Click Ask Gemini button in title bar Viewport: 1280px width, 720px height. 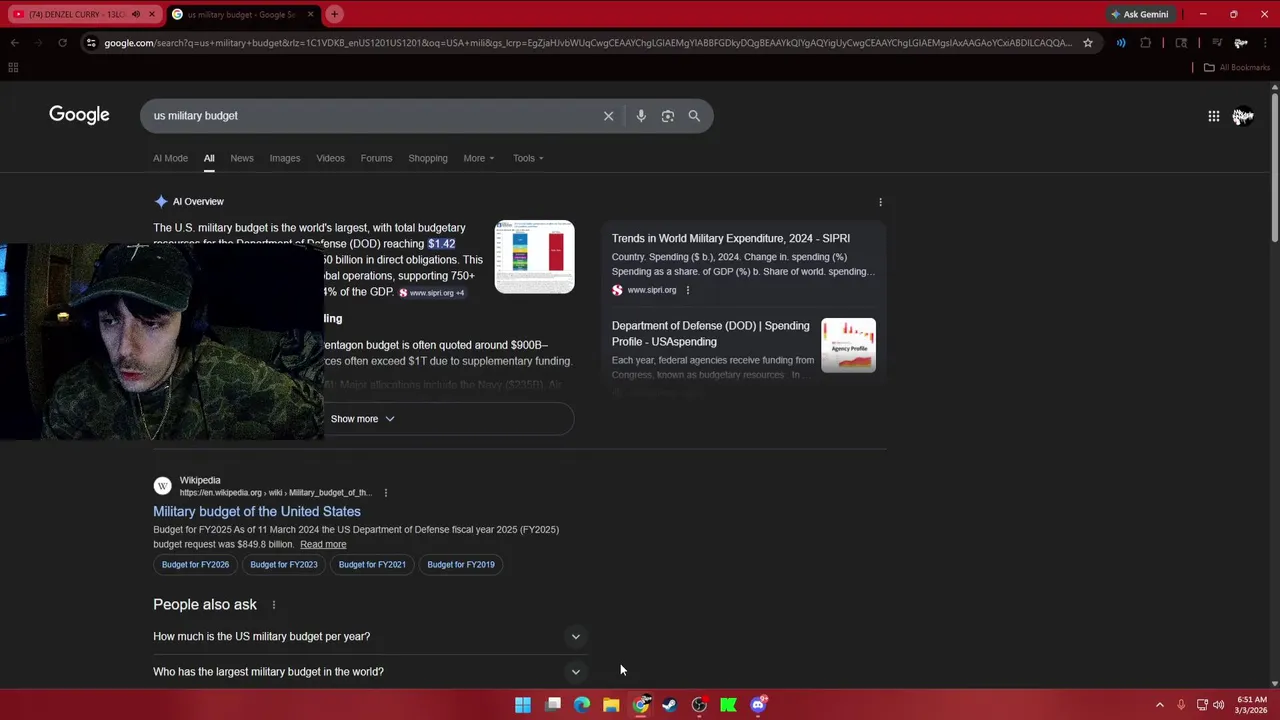click(x=1139, y=14)
